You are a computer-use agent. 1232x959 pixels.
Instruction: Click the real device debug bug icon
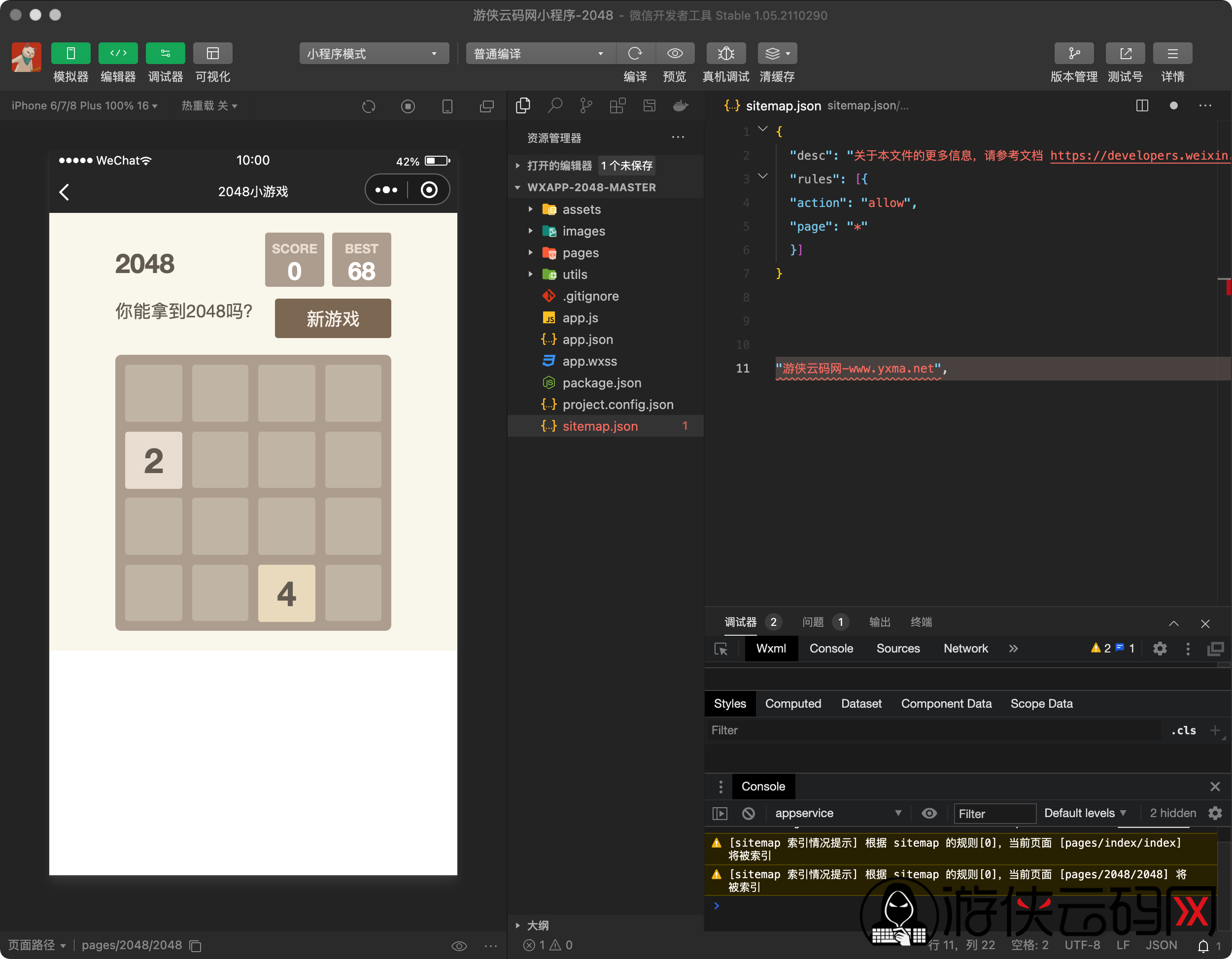(726, 54)
